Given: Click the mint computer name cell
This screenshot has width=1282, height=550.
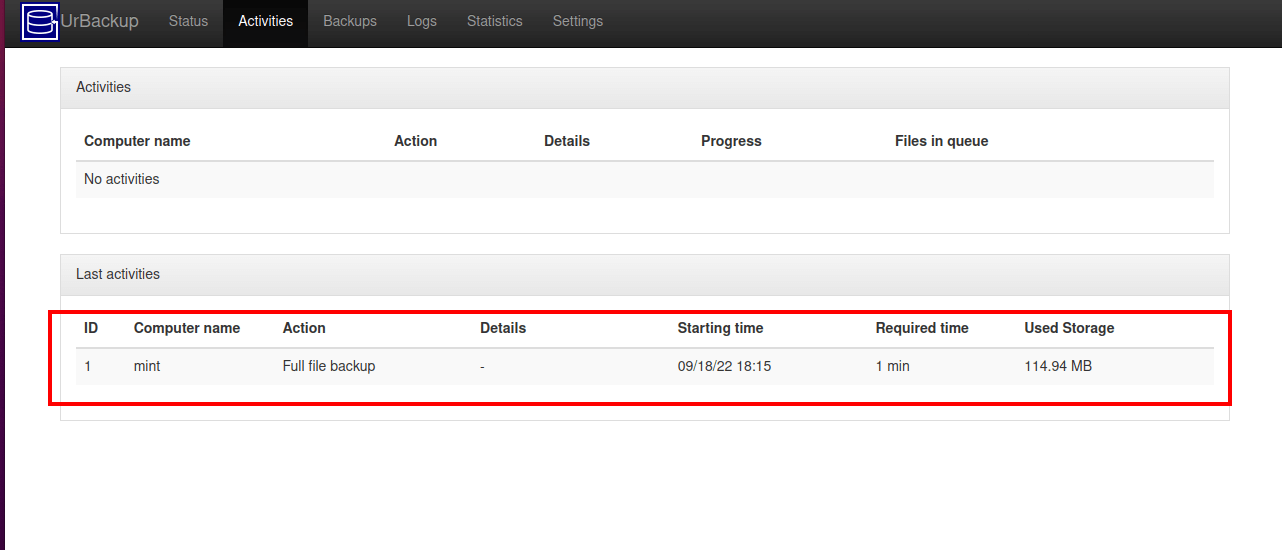Looking at the screenshot, I should [147, 366].
